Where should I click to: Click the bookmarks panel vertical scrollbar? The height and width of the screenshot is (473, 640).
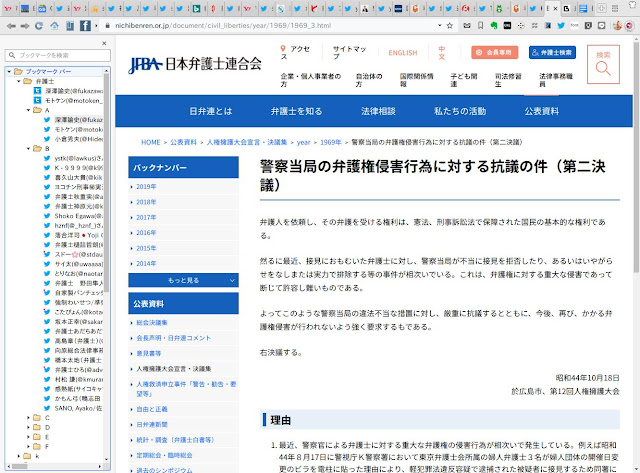(107, 183)
